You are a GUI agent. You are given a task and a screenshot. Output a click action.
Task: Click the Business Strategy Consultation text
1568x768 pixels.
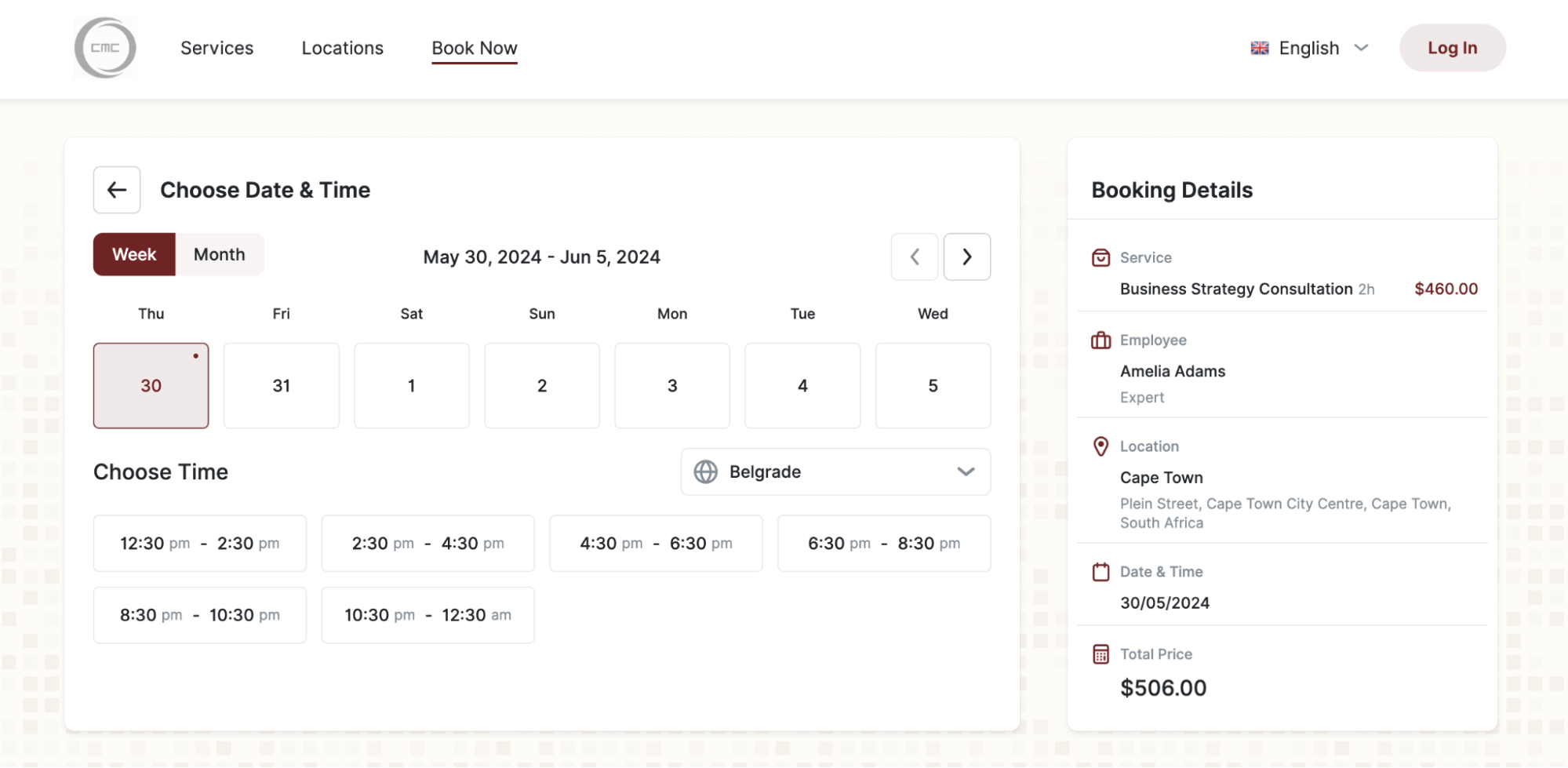tap(1236, 289)
